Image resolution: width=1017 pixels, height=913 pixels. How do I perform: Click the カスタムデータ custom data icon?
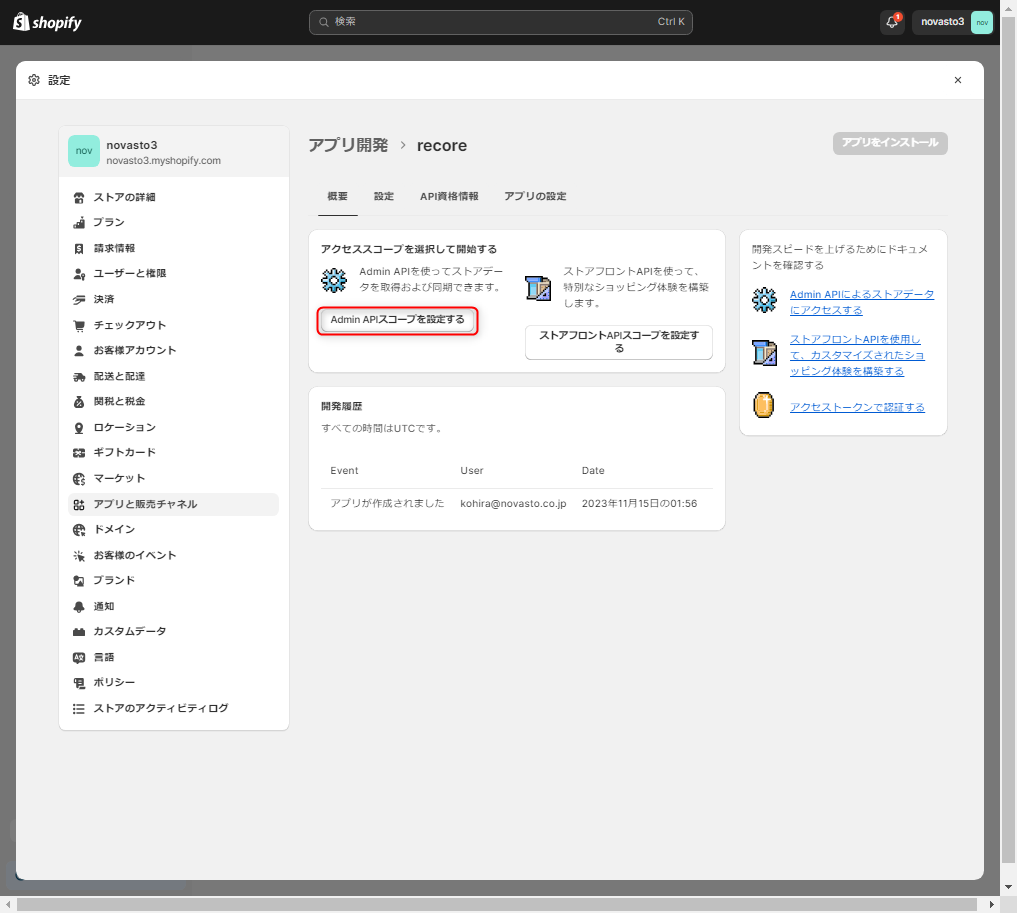[78, 632]
